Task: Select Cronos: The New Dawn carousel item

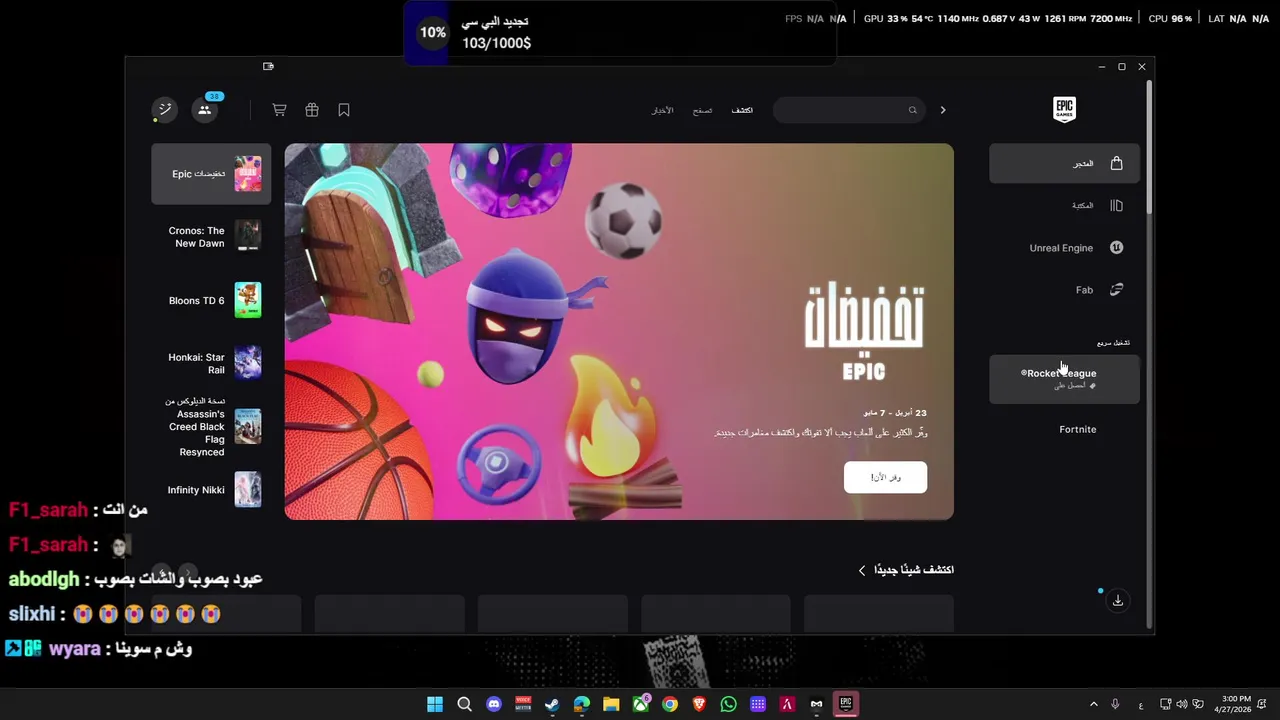Action: coord(211,237)
